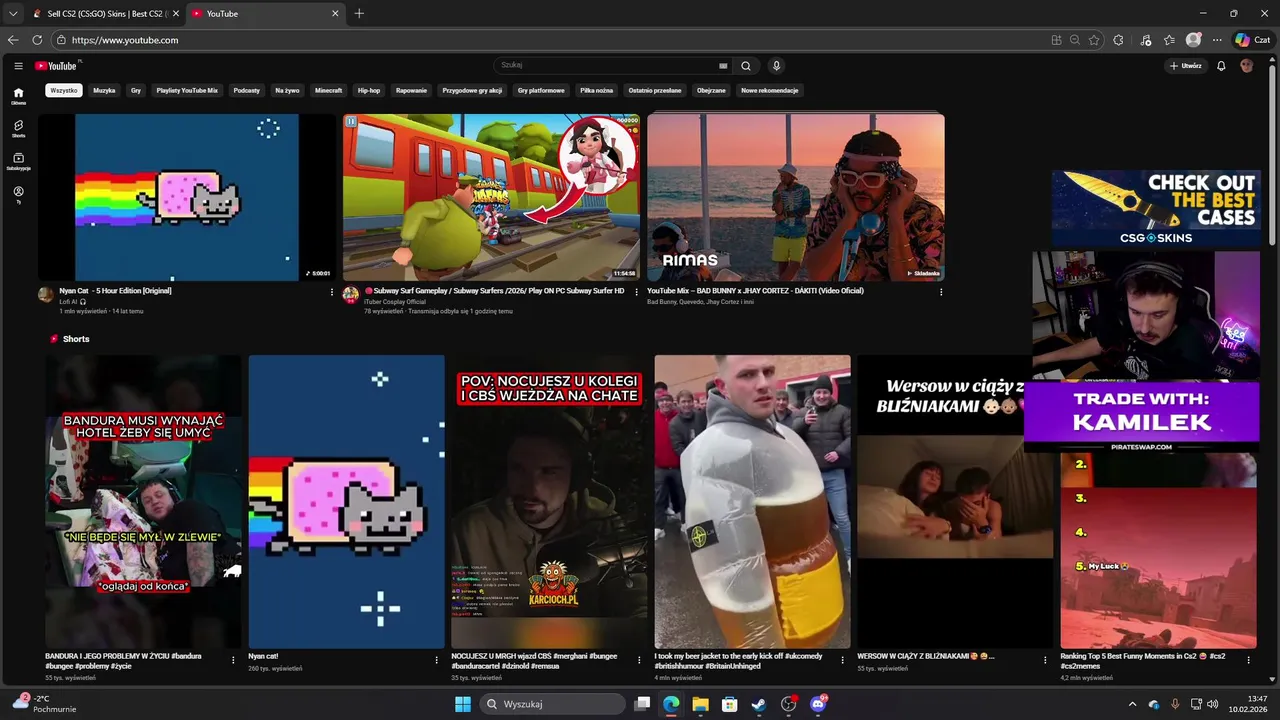This screenshot has height=720, width=1280.
Task: Open options for WERSOW W CIĄŻY short
Action: pyautogui.click(x=1045, y=660)
